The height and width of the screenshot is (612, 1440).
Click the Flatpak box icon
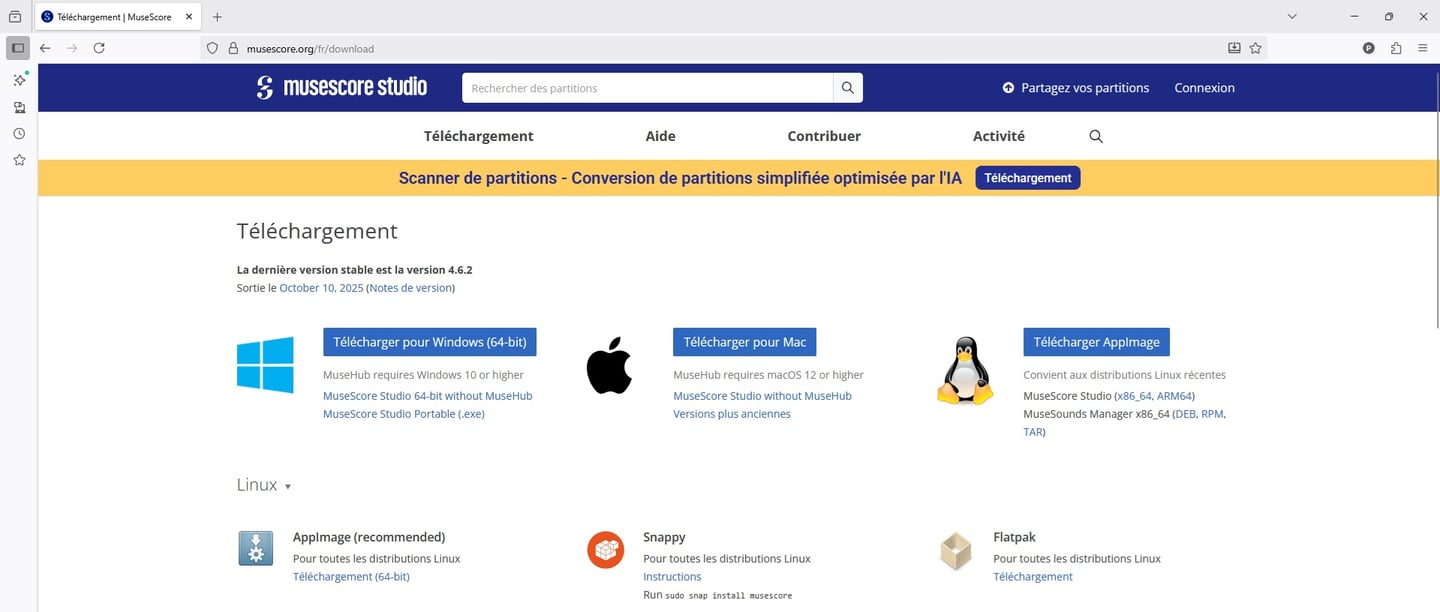(x=956, y=550)
